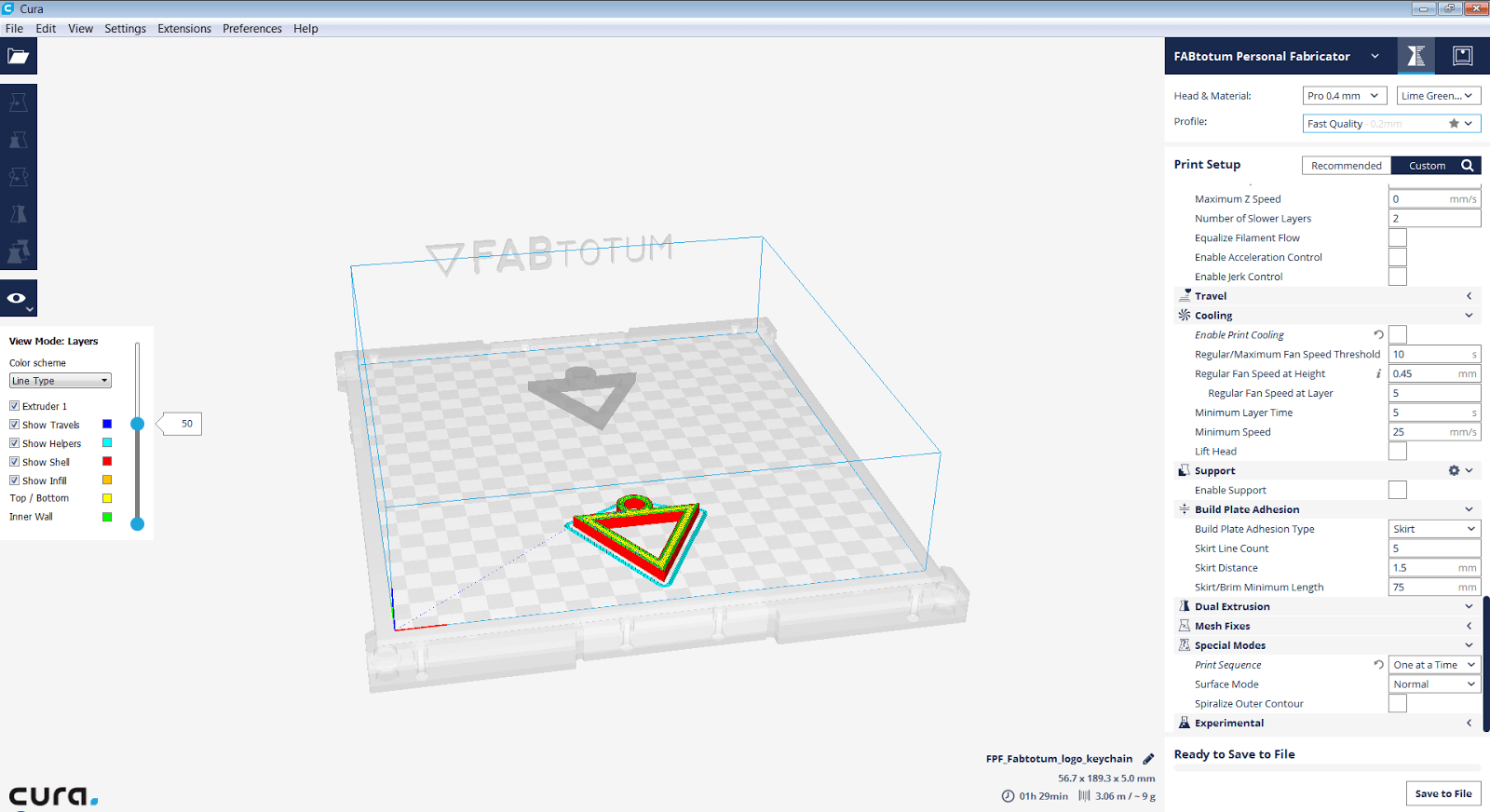This screenshot has width=1490, height=812.
Task: Select the Move tool in left toolbar
Action: 19,102
